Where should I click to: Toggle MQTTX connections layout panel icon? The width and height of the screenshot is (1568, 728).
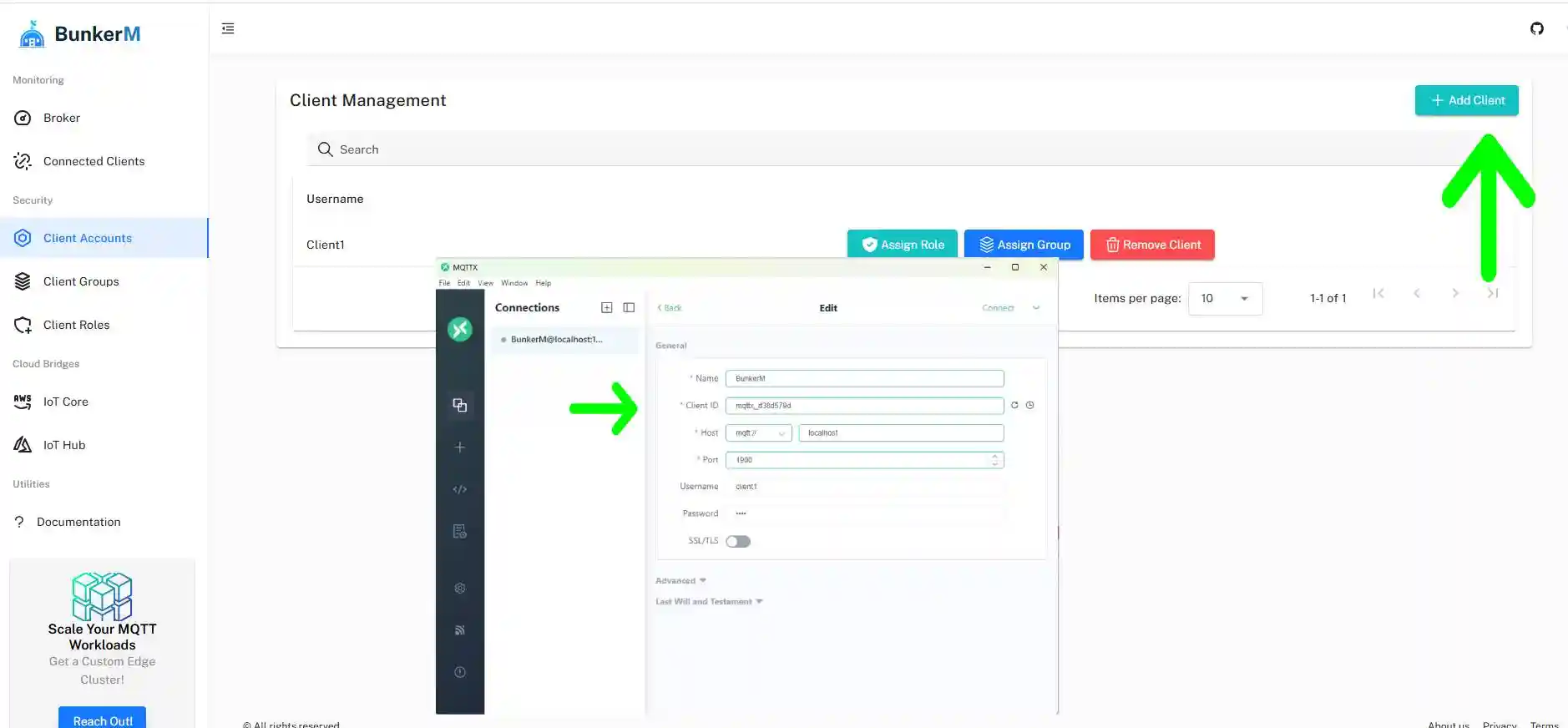click(x=629, y=307)
